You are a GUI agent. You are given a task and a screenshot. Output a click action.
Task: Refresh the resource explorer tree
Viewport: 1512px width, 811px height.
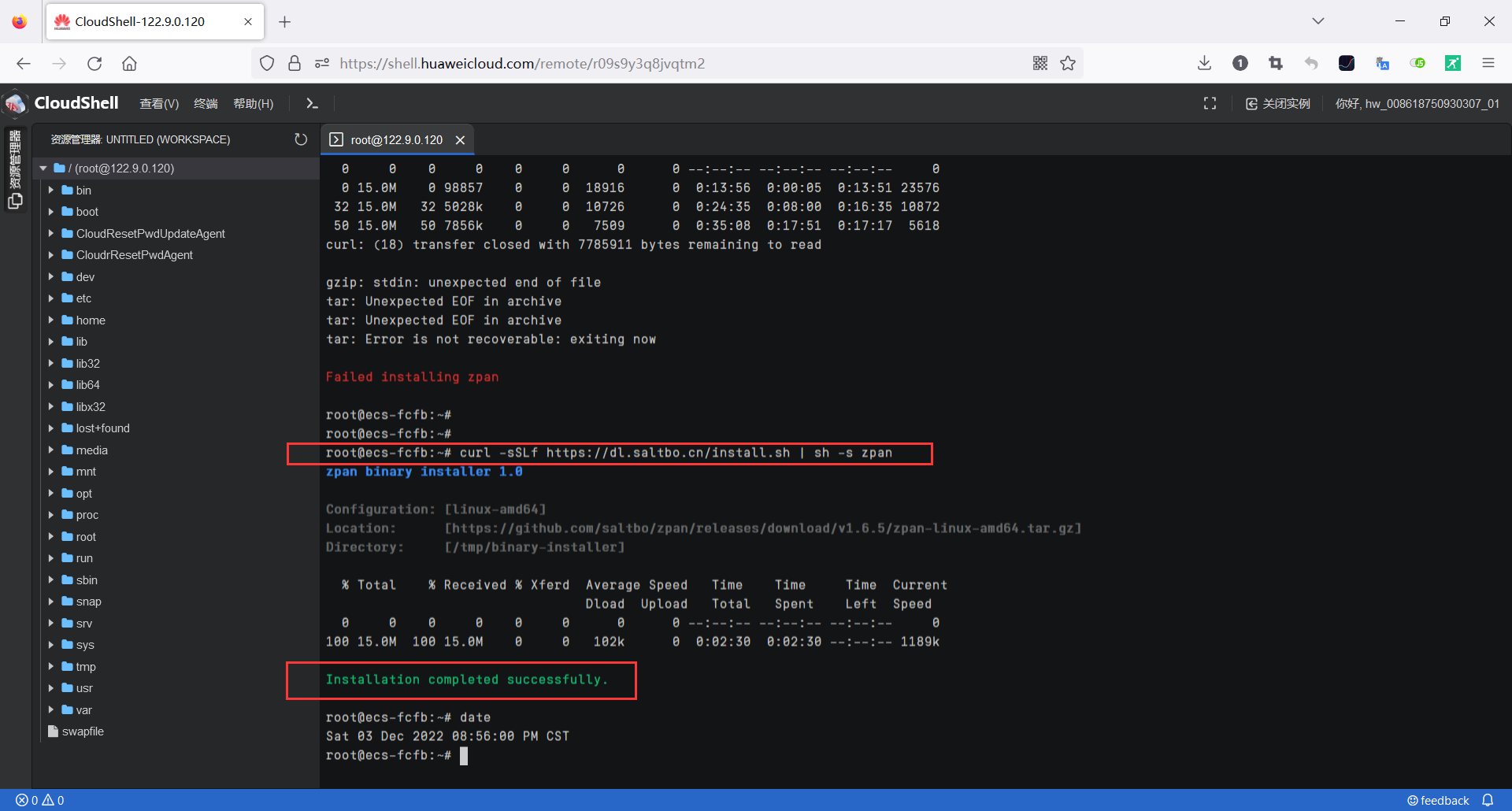coord(301,139)
